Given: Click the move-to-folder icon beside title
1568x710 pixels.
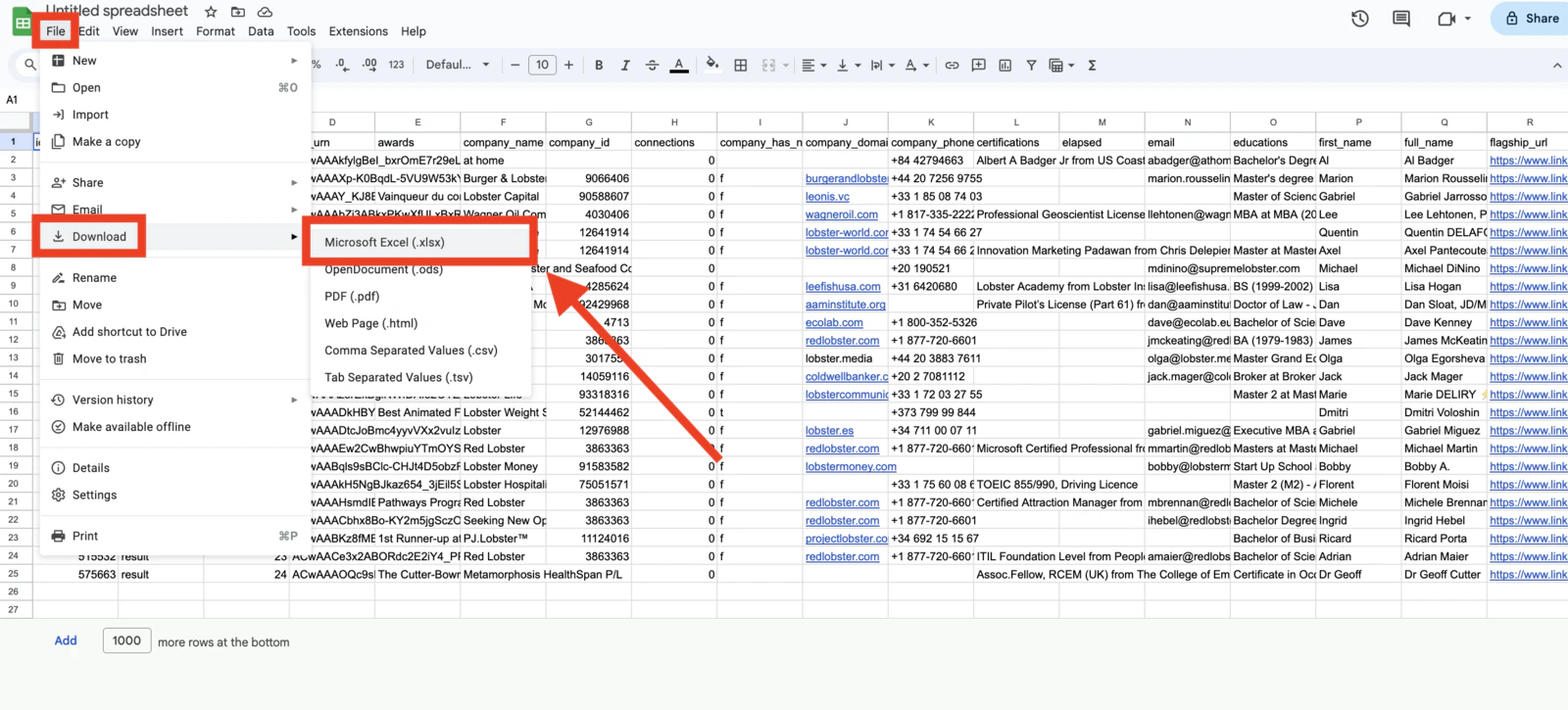Looking at the screenshot, I should point(237,12).
